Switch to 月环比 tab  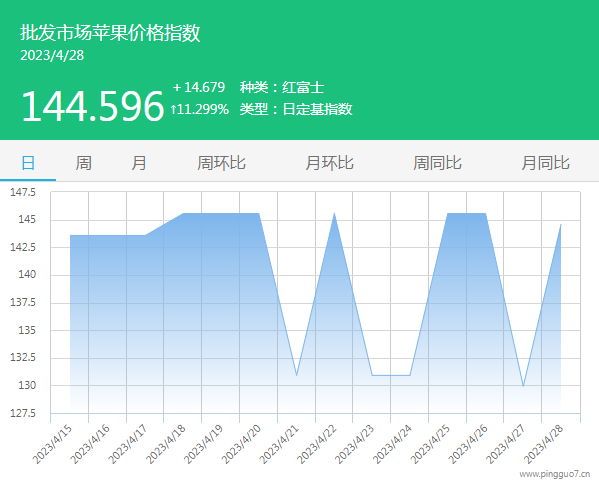click(329, 163)
